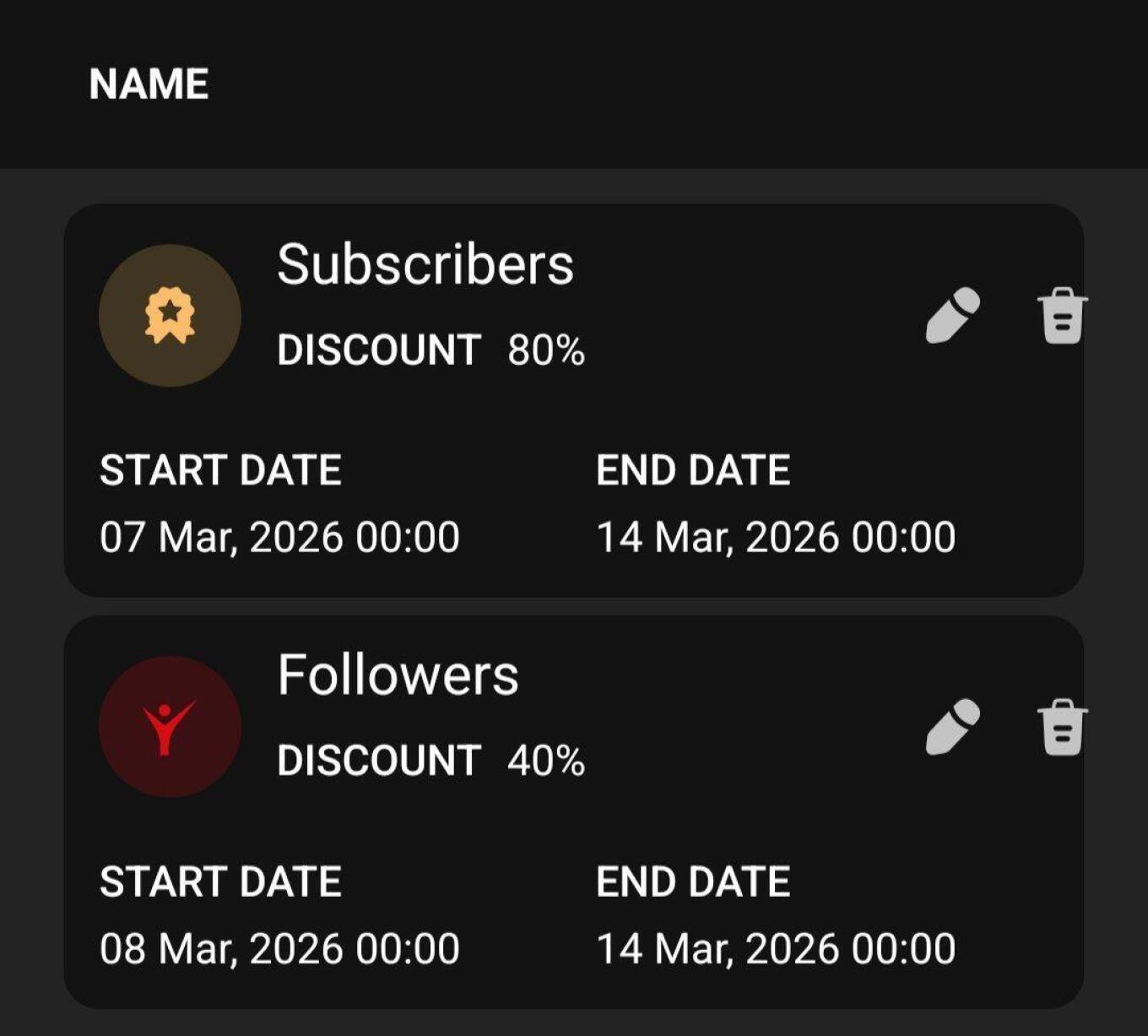Click the DISCOUNT label in Subscribers card
The image size is (1148, 1036).
(x=379, y=350)
